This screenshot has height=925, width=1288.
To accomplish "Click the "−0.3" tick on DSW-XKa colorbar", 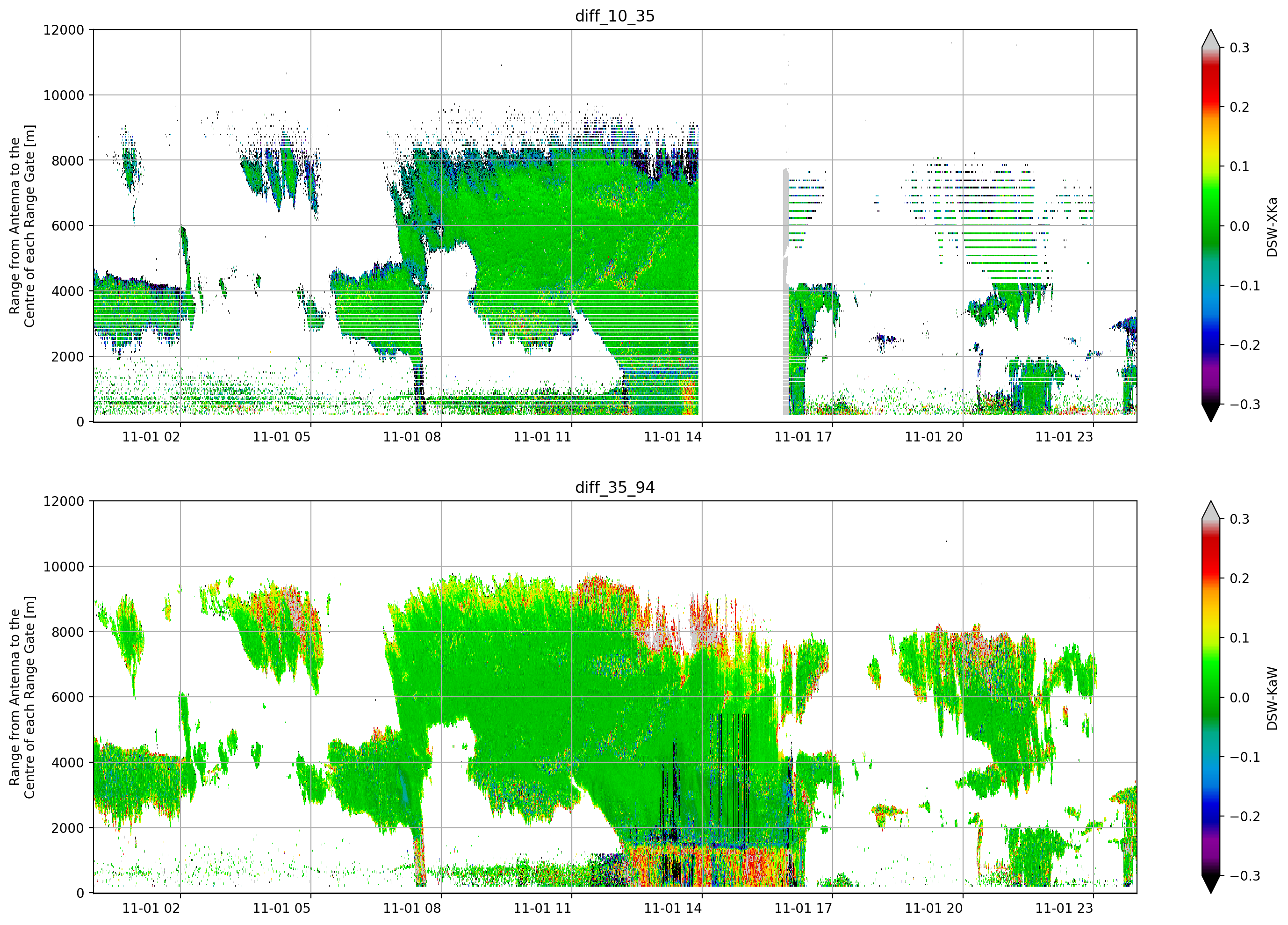I will (x=1245, y=405).
